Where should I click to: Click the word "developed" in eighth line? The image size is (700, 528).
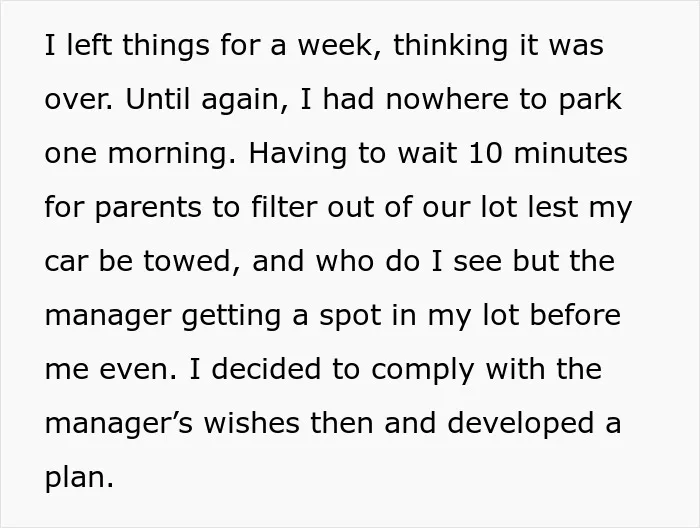(520, 425)
